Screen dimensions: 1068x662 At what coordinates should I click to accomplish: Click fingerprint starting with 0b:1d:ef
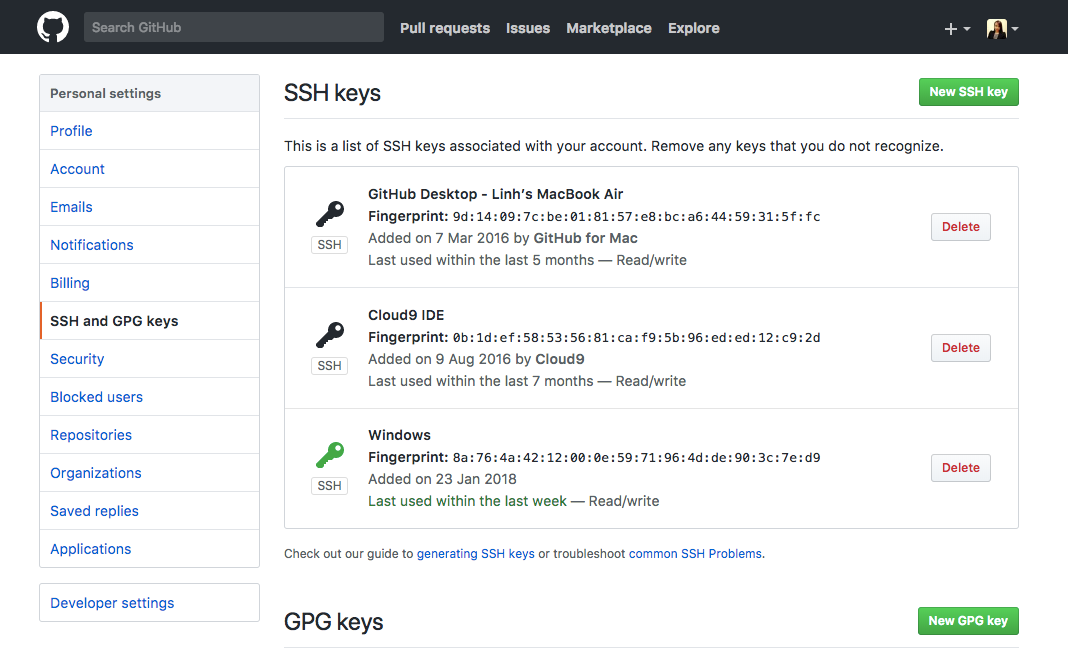click(x=636, y=338)
